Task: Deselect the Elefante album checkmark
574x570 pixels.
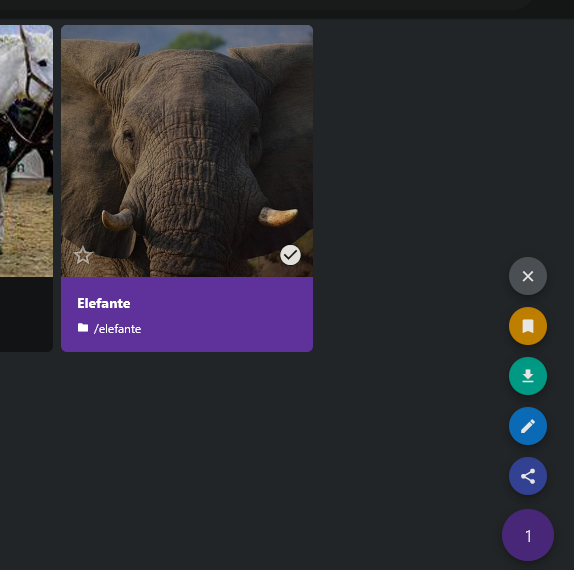Action: tap(290, 255)
